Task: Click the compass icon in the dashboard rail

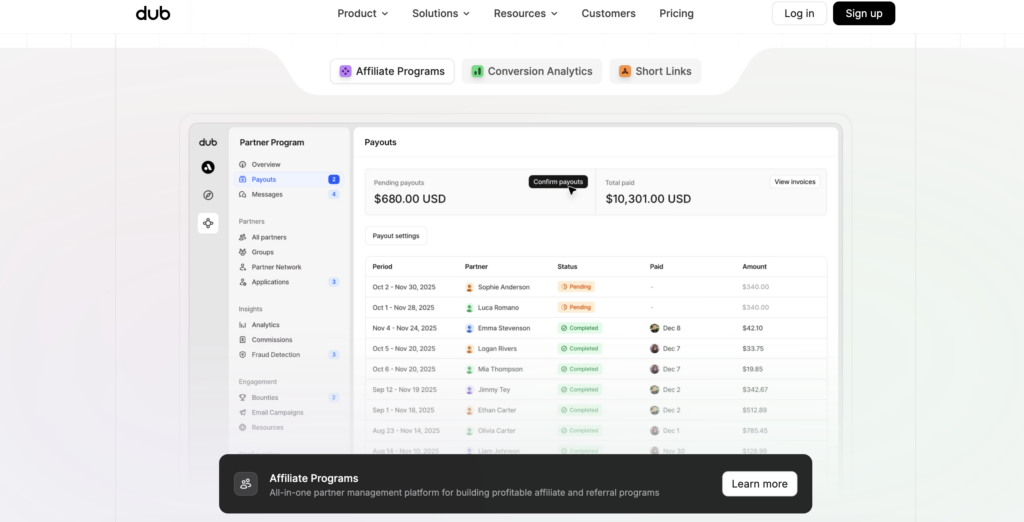Action: tap(208, 195)
